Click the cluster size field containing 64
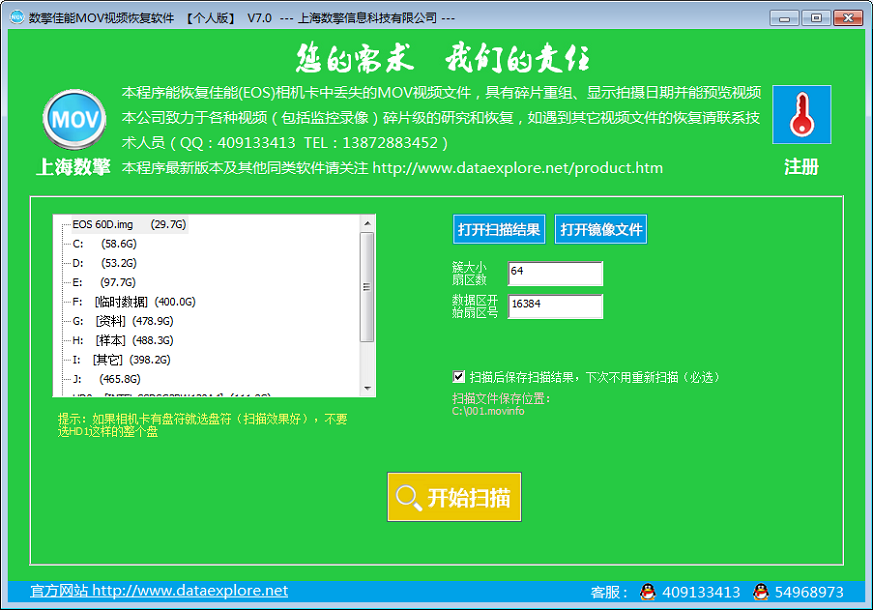Image resolution: width=873 pixels, height=610 pixels. pos(555,273)
